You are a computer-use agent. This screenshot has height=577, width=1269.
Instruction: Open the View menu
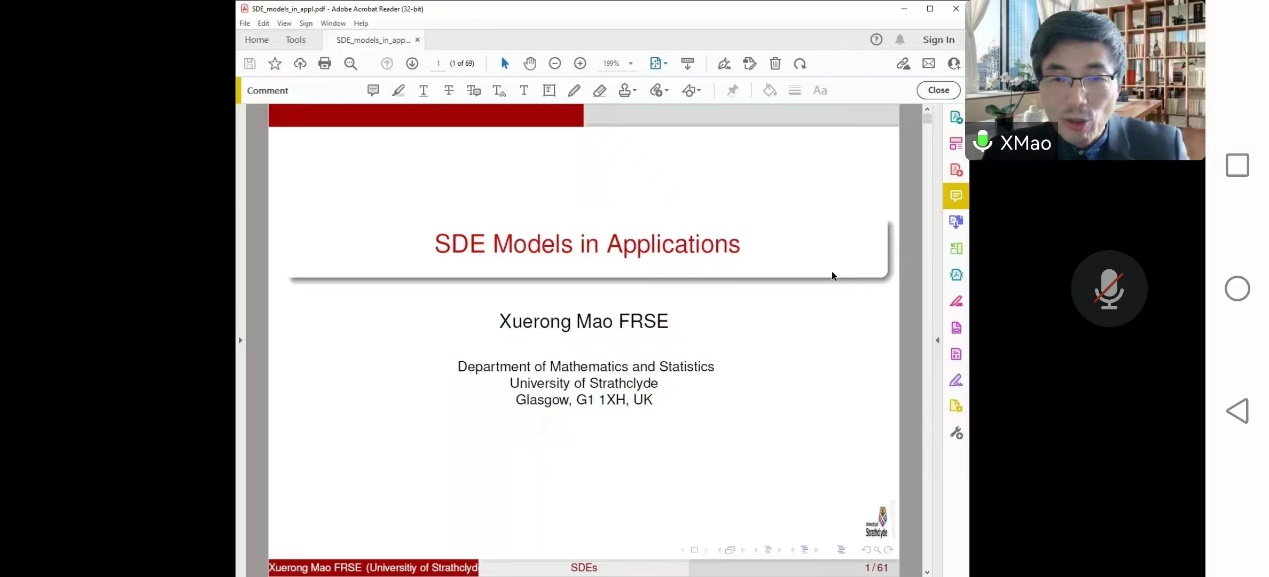pos(284,23)
